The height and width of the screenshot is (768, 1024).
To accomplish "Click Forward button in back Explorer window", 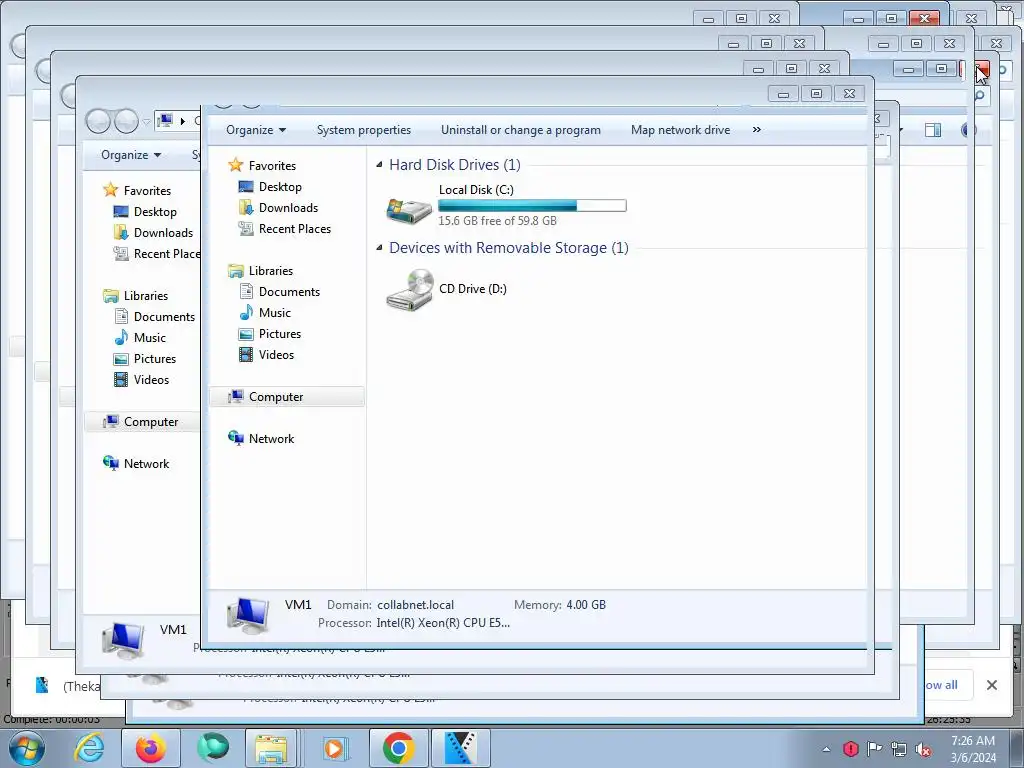I will click(126, 121).
